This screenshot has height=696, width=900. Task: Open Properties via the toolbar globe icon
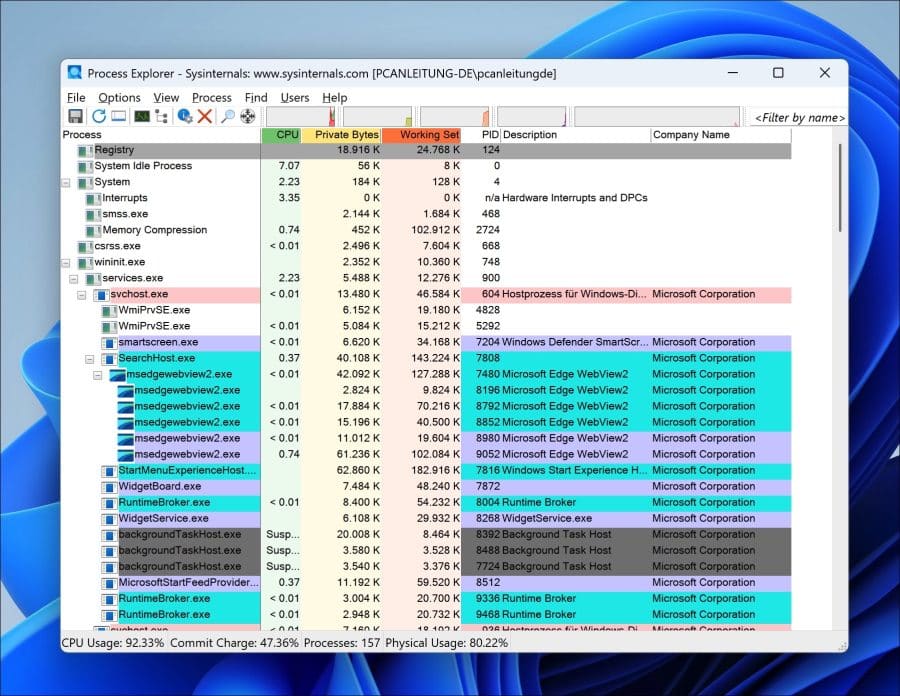183,116
